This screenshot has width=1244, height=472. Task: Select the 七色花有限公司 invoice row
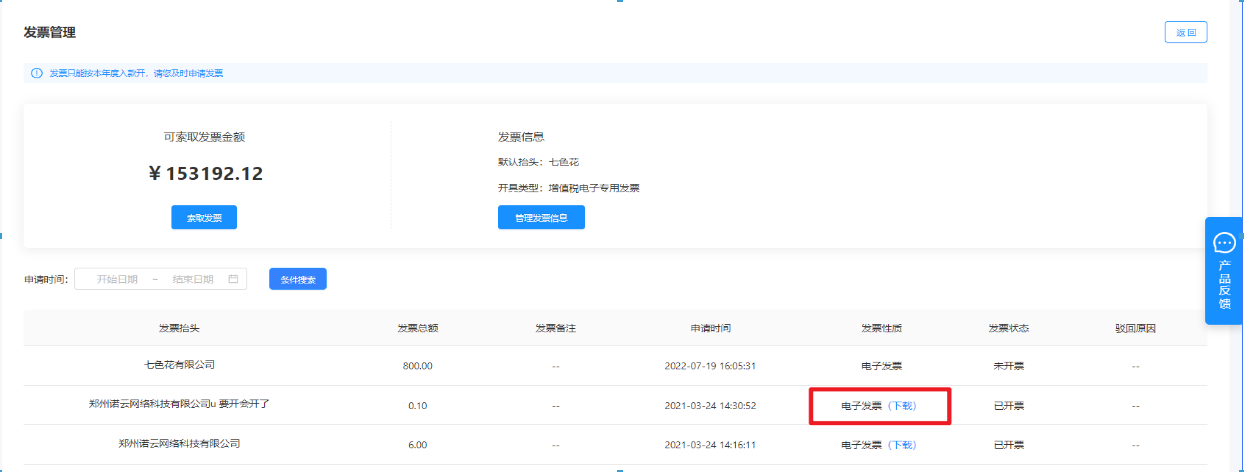[x=179, y=365]
